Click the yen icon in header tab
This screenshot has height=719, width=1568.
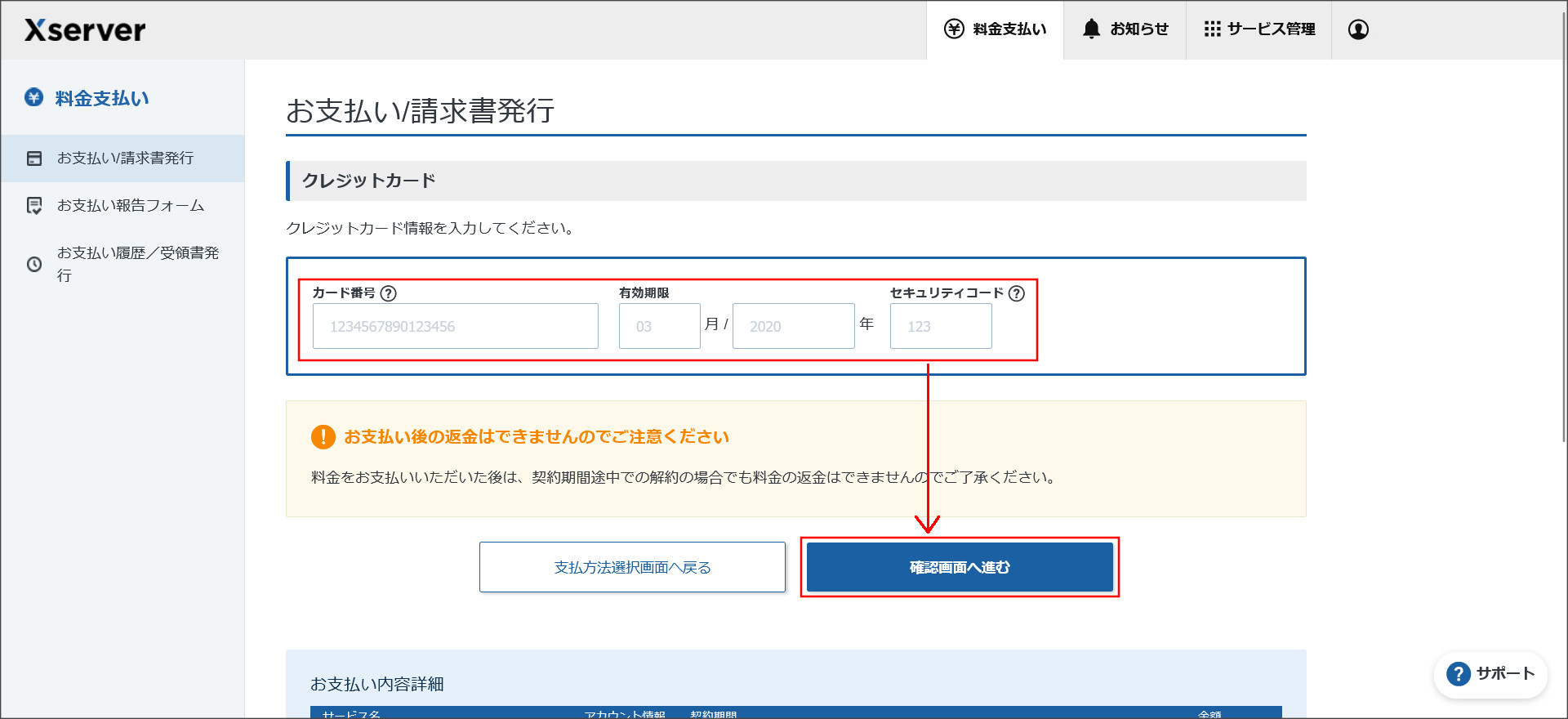(x=954, y=29)
